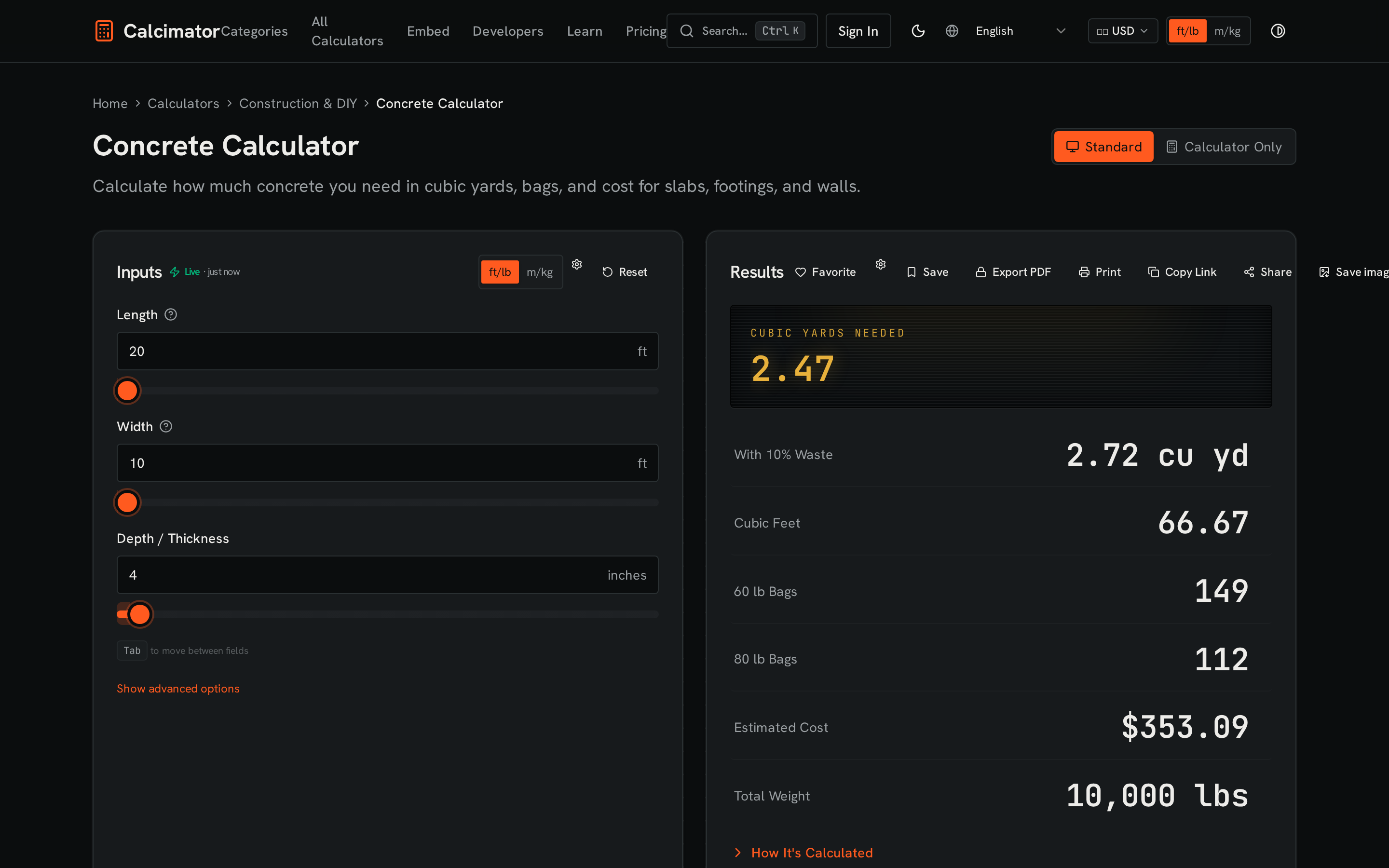The image size is (1389, 868).
Task: Switch to Calculator Only view
Action: click(1224, 147)
